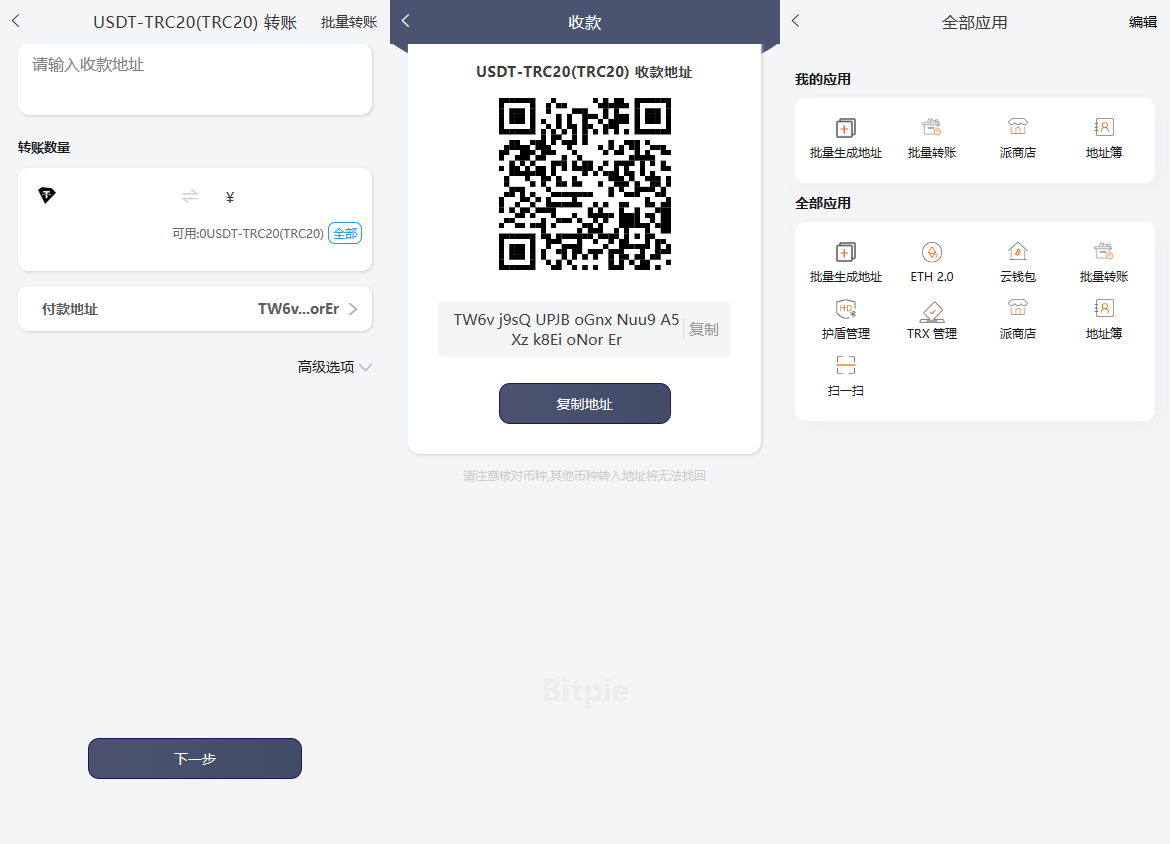Go back from the 全部应用 screen

pyautogui.click(x=795, y=21)
